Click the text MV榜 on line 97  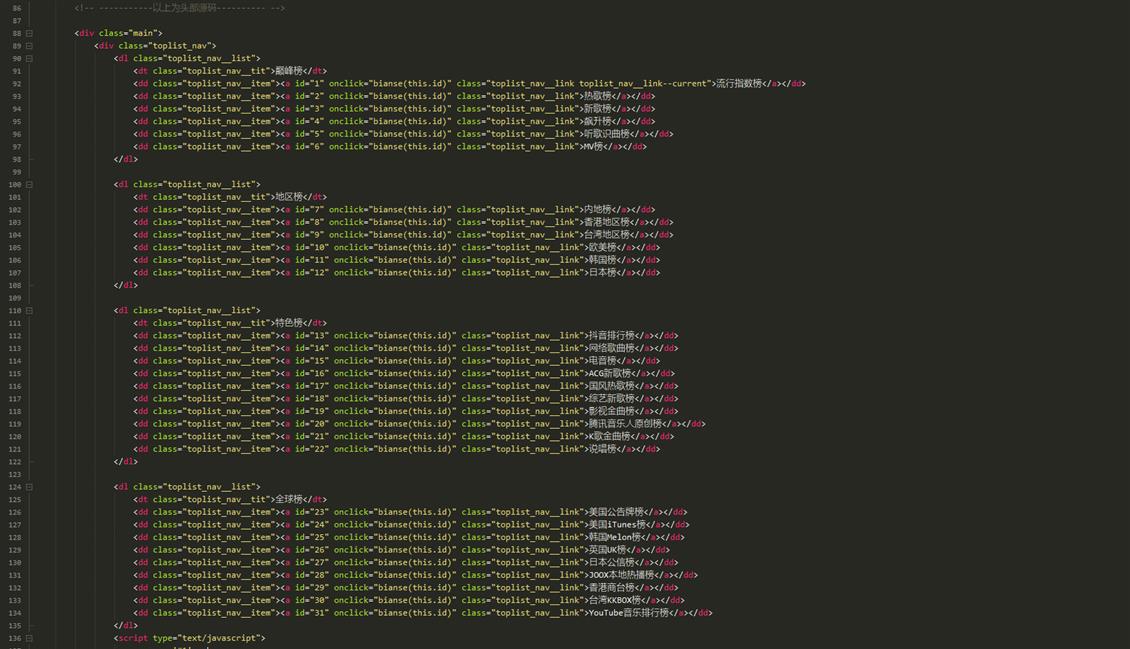pyautogui.click(x=593, y=146)
